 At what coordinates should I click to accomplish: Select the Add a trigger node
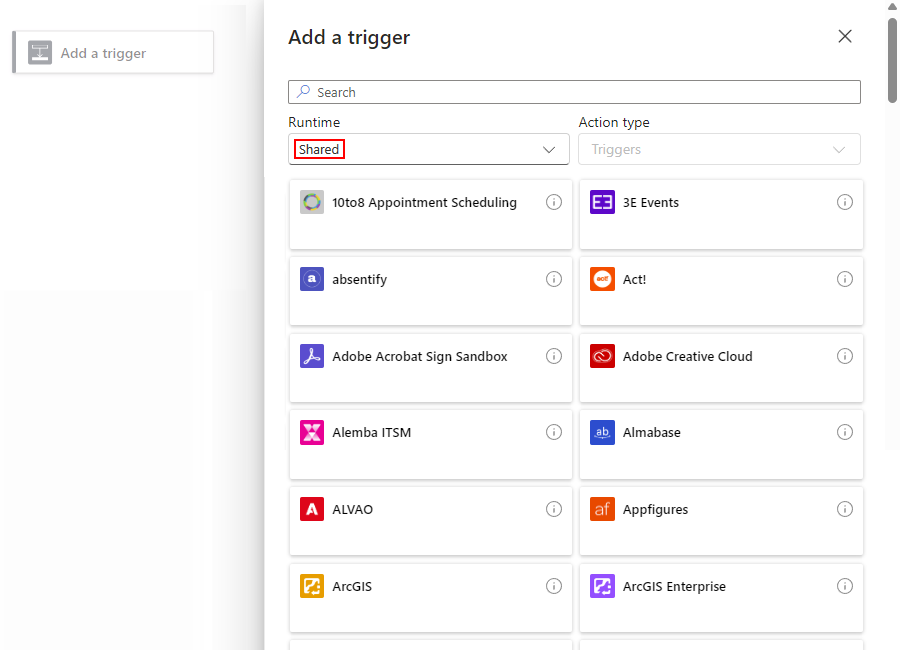pos(112,51)
